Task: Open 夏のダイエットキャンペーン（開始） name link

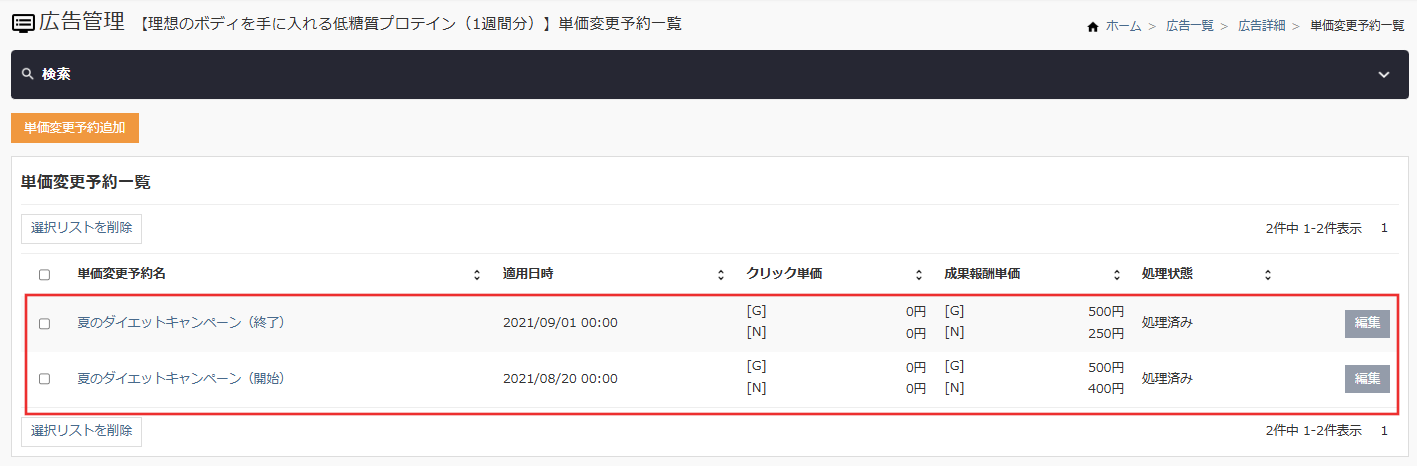Action: click(x=181, y=379)
